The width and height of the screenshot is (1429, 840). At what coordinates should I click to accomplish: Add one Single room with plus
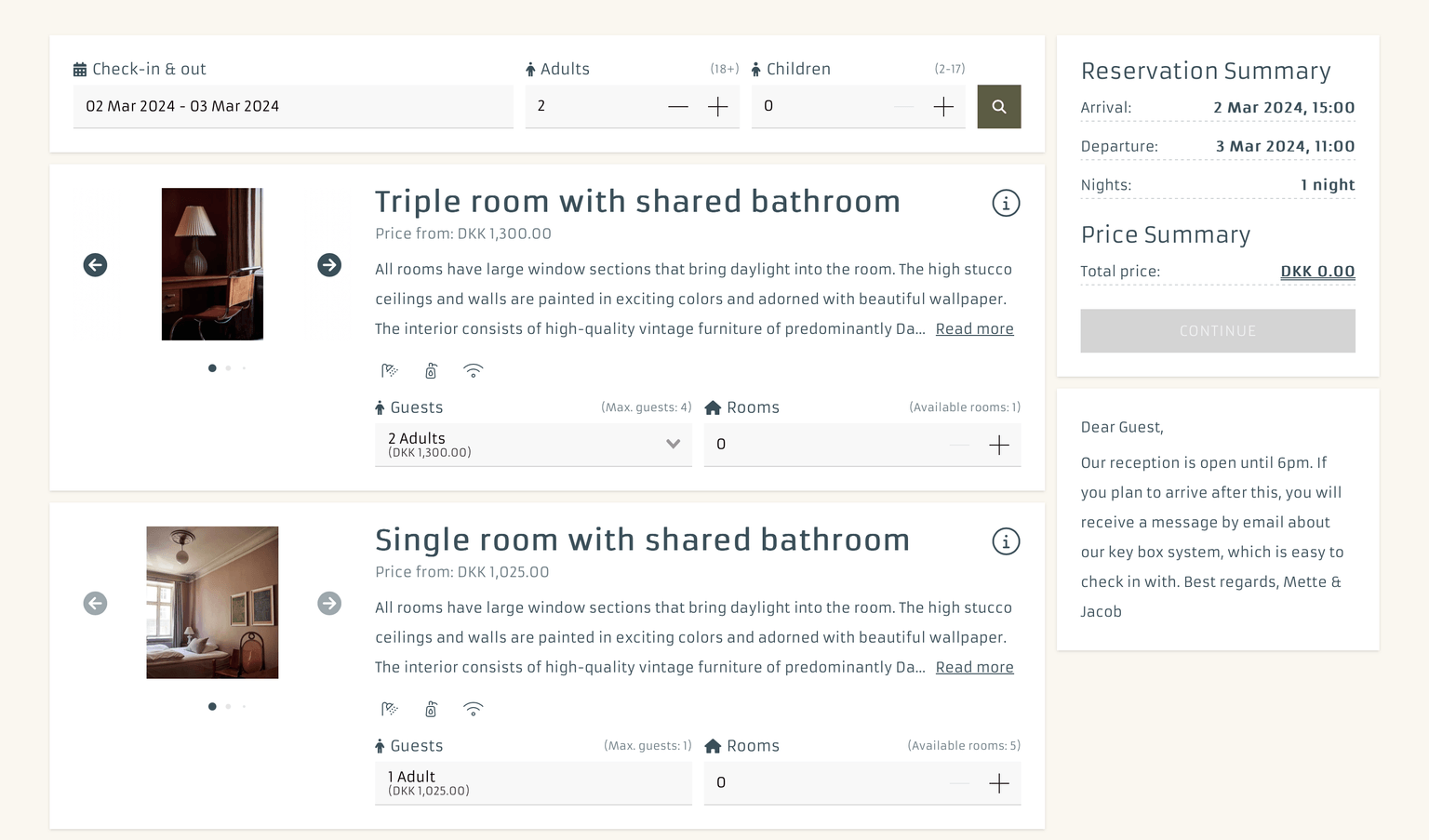coord(999,784)
